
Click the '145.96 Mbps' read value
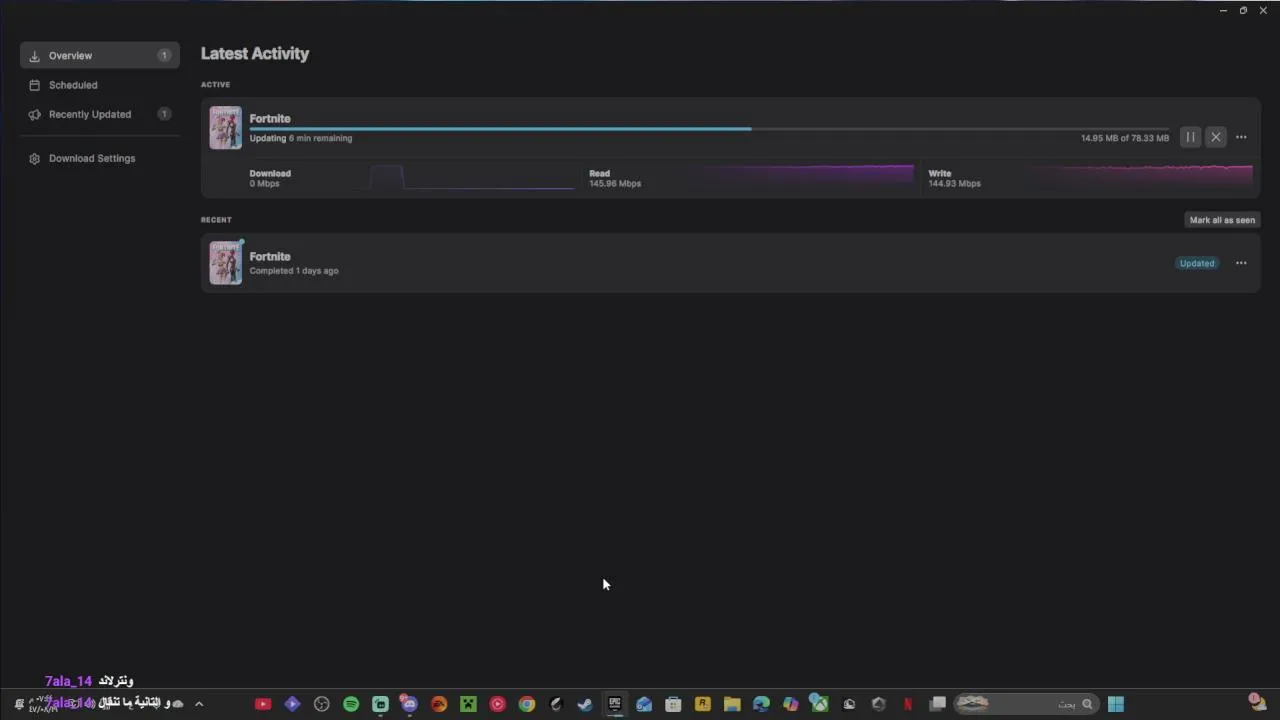615,184
